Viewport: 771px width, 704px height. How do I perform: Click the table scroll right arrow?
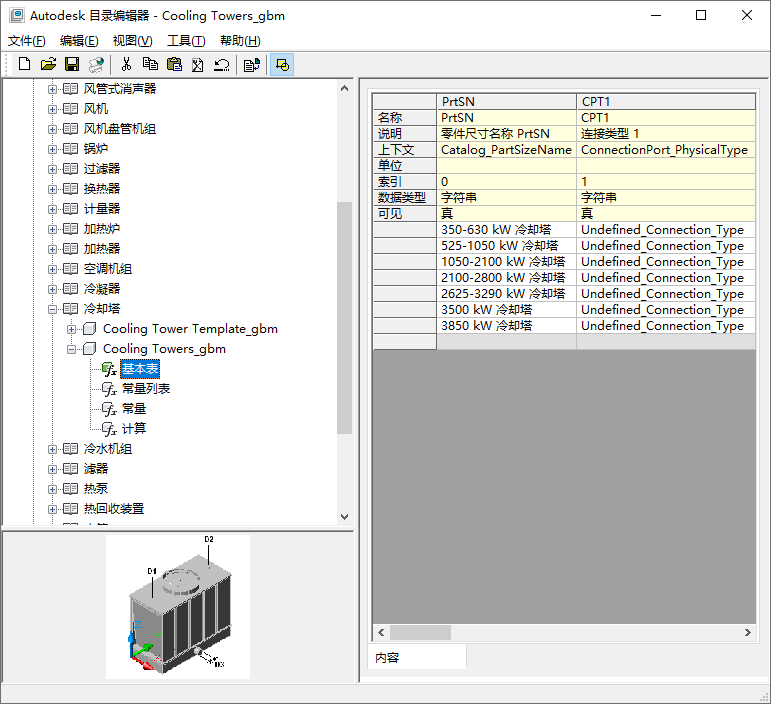(747, 632)
